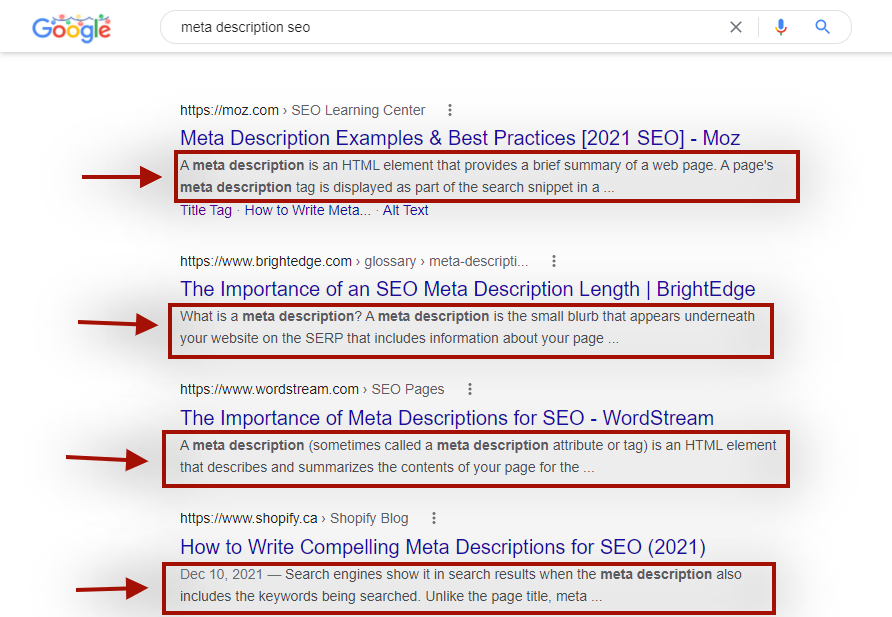Open The Importance of an SEO Meta Description Length link

(468, 289)
